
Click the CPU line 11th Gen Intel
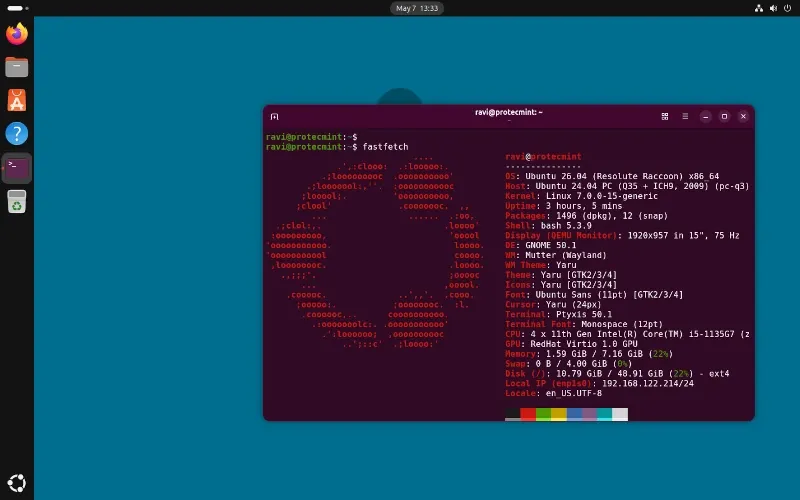[628, 334]
